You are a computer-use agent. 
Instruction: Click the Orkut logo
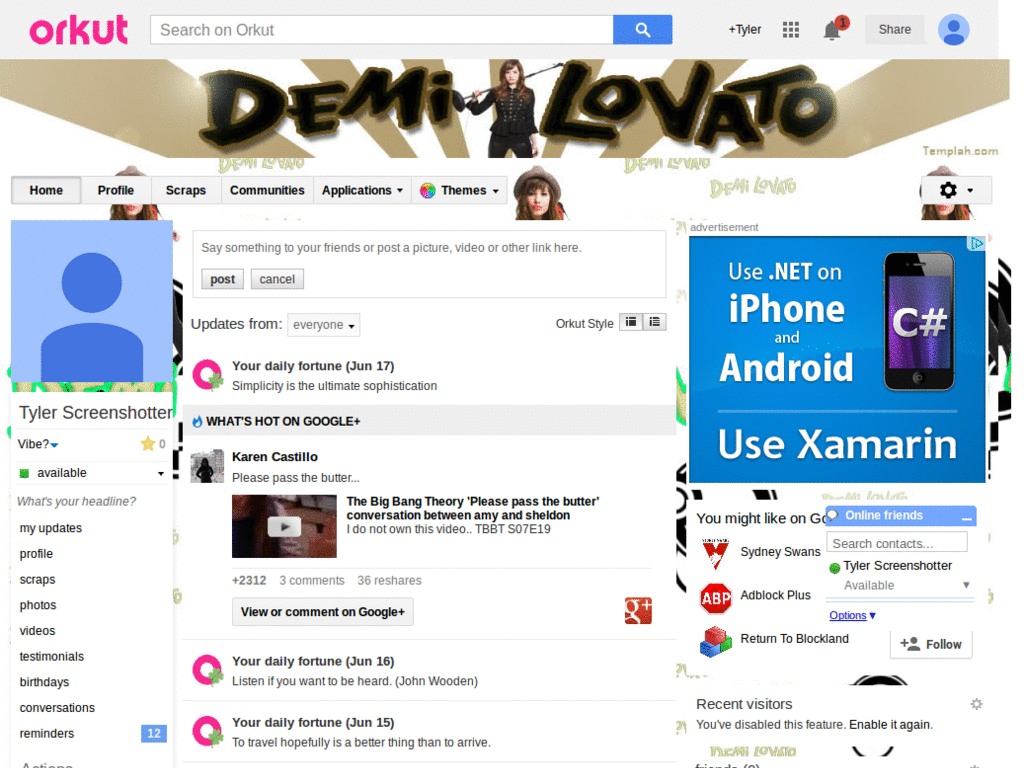[78, 30]
